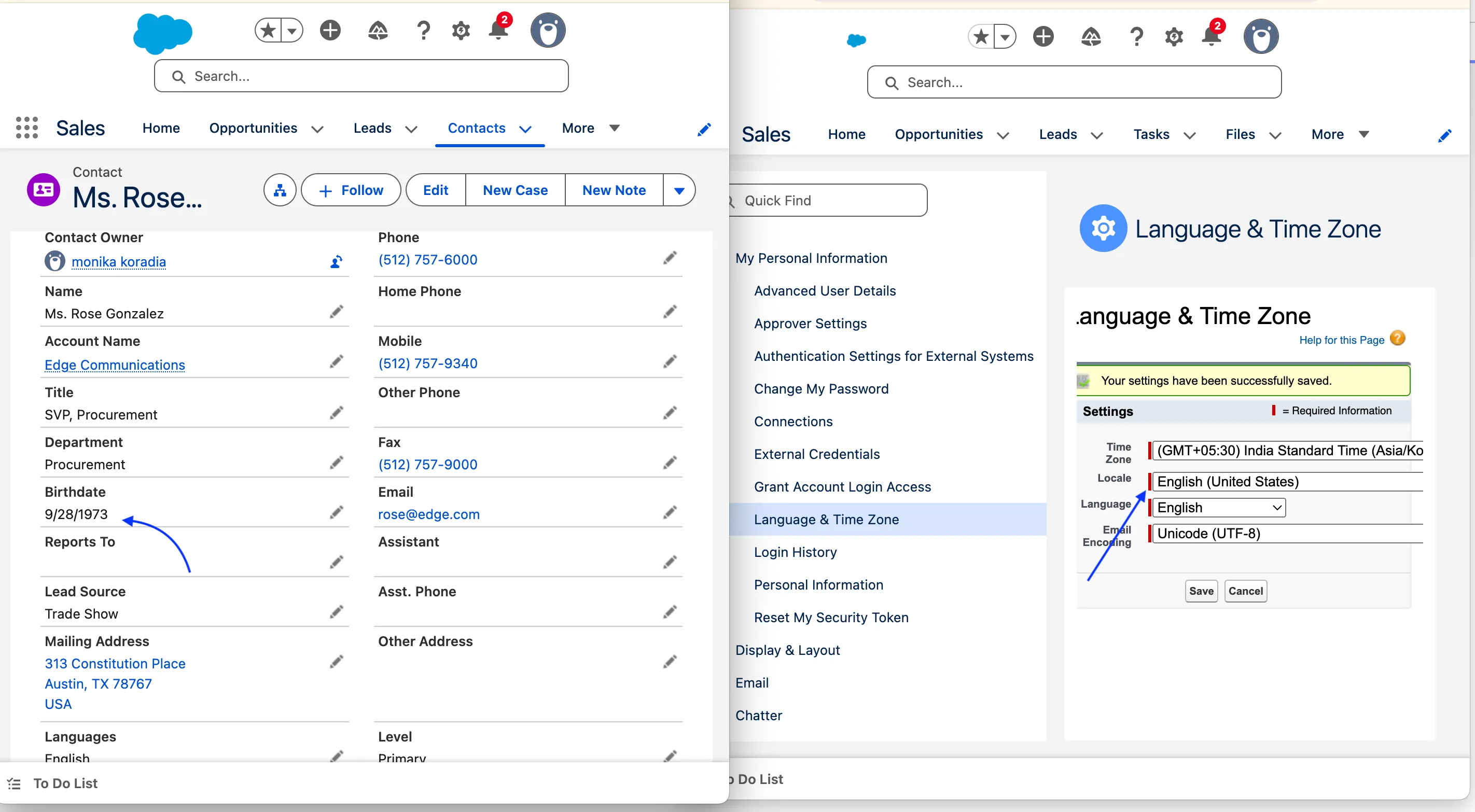Viewport: 1475px width, 812px height.
Task: Open the App Launcher grid icon
Action: coord(26,128)
